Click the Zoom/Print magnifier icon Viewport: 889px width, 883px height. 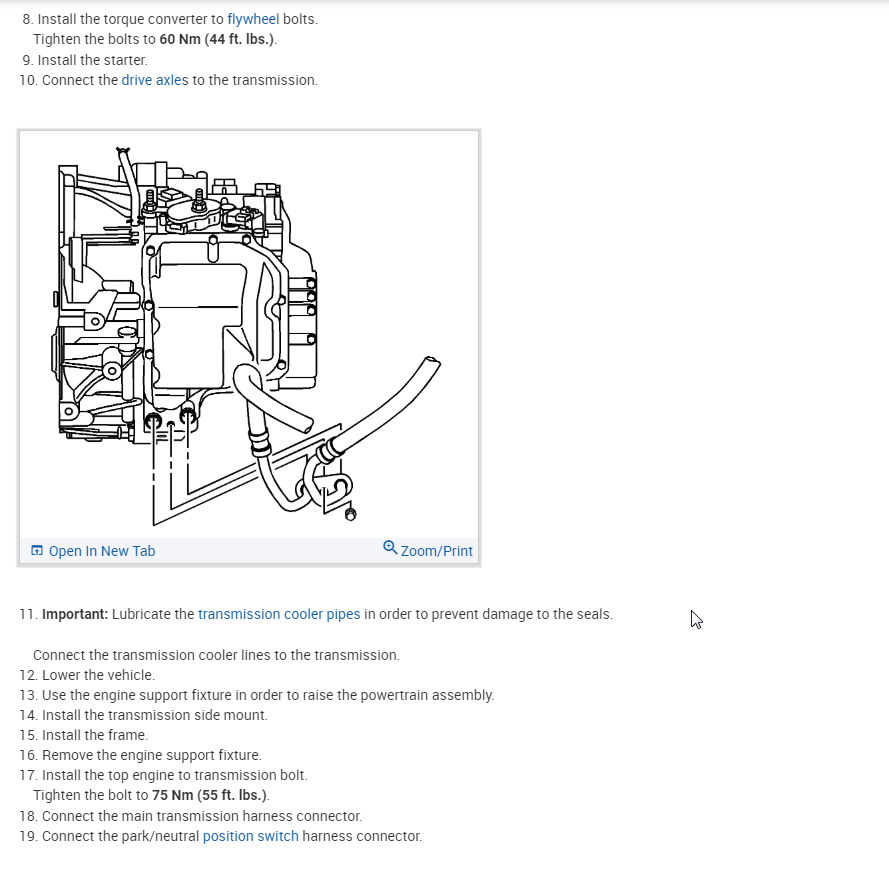click(390, 547)
